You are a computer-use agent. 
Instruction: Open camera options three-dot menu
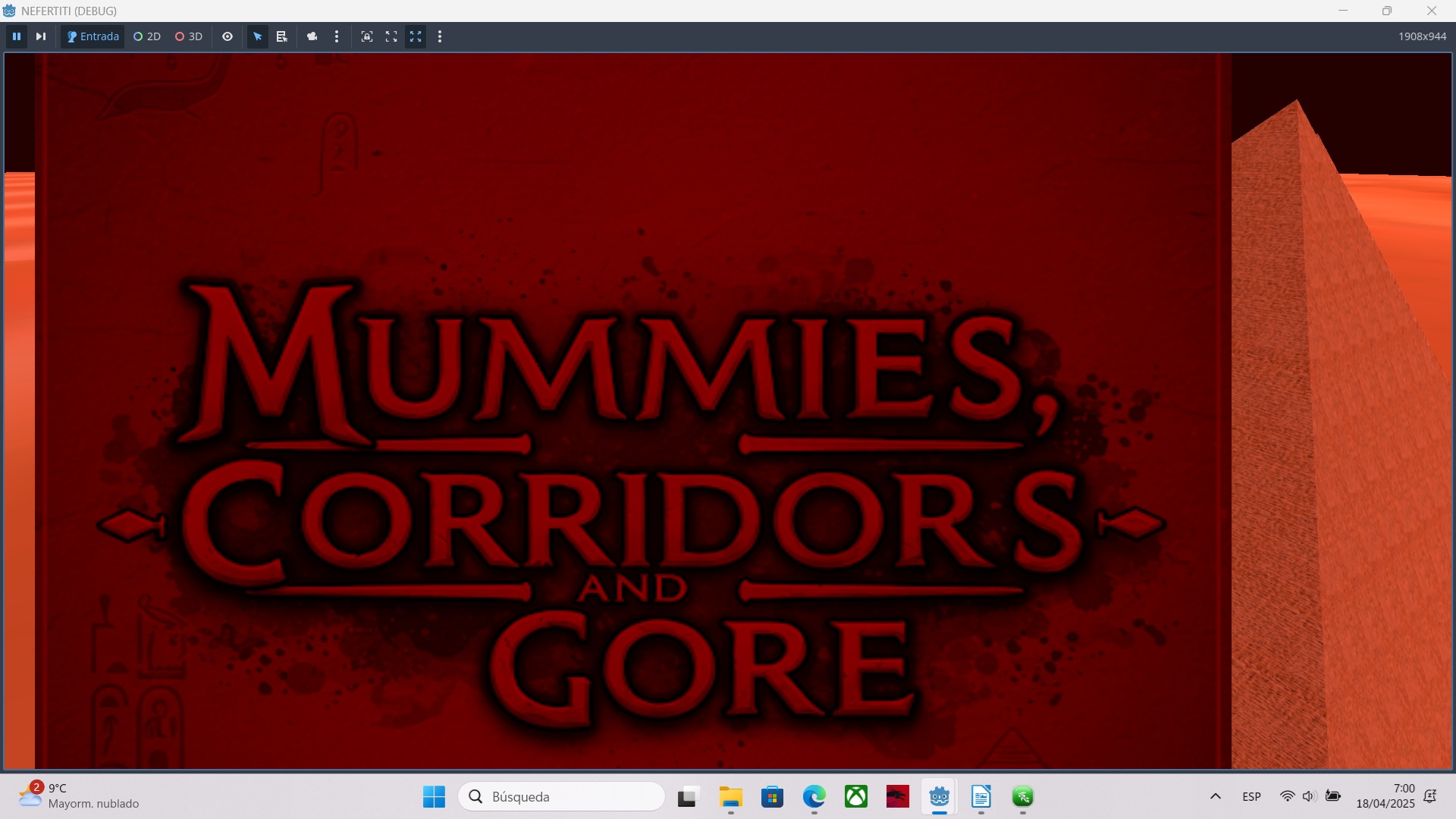click(337, 36)
